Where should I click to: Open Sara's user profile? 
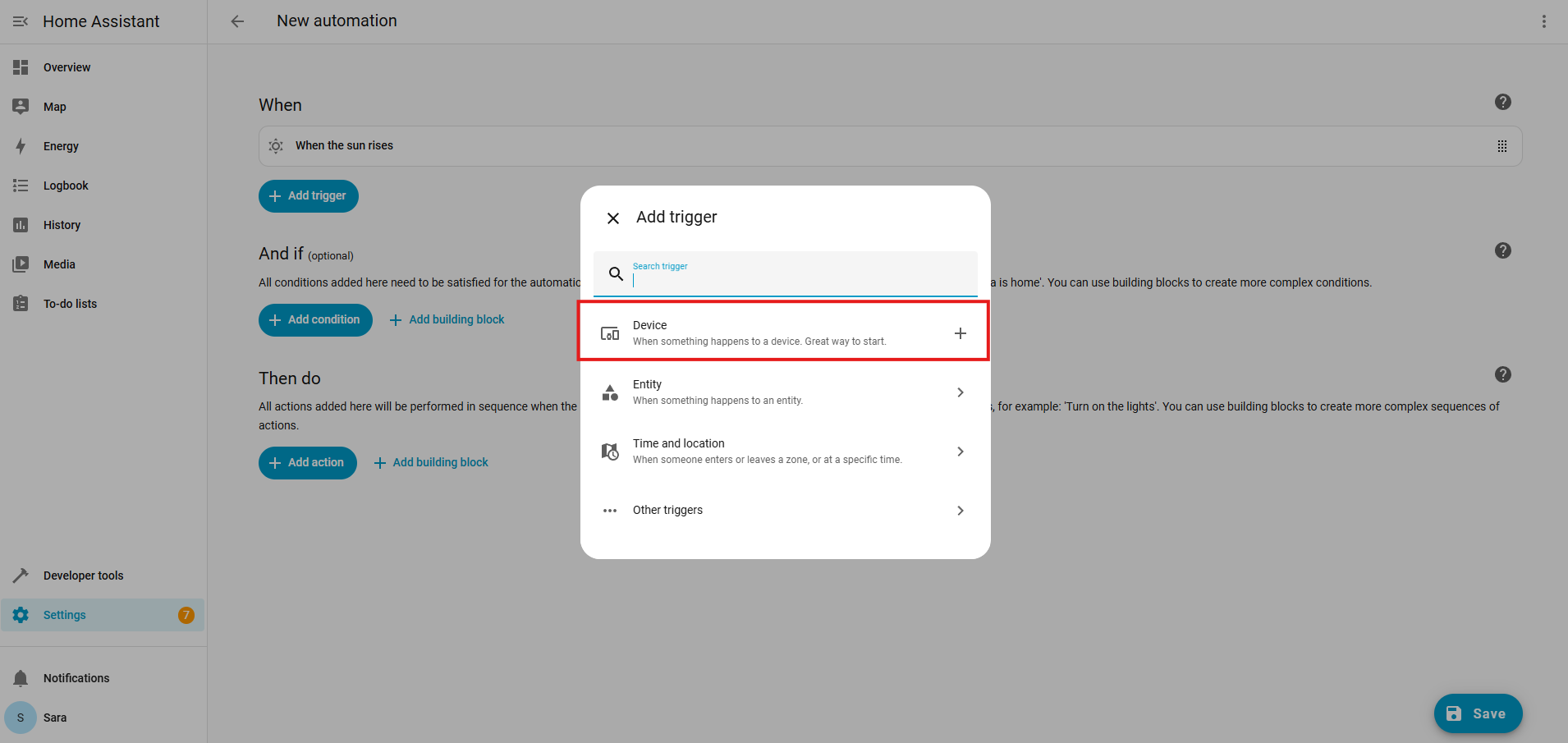55,718
